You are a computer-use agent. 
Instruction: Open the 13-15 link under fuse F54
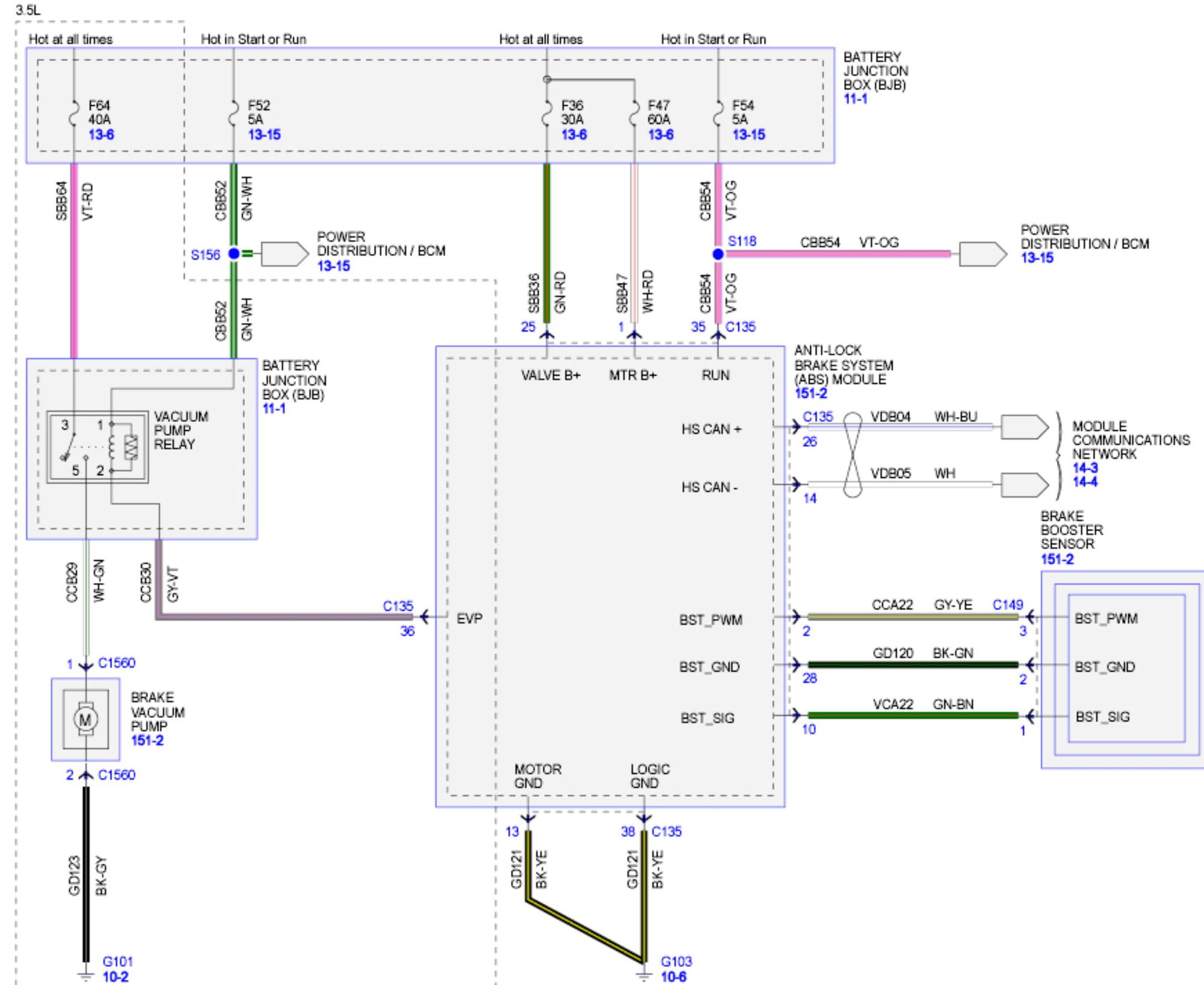pos(748,134)
